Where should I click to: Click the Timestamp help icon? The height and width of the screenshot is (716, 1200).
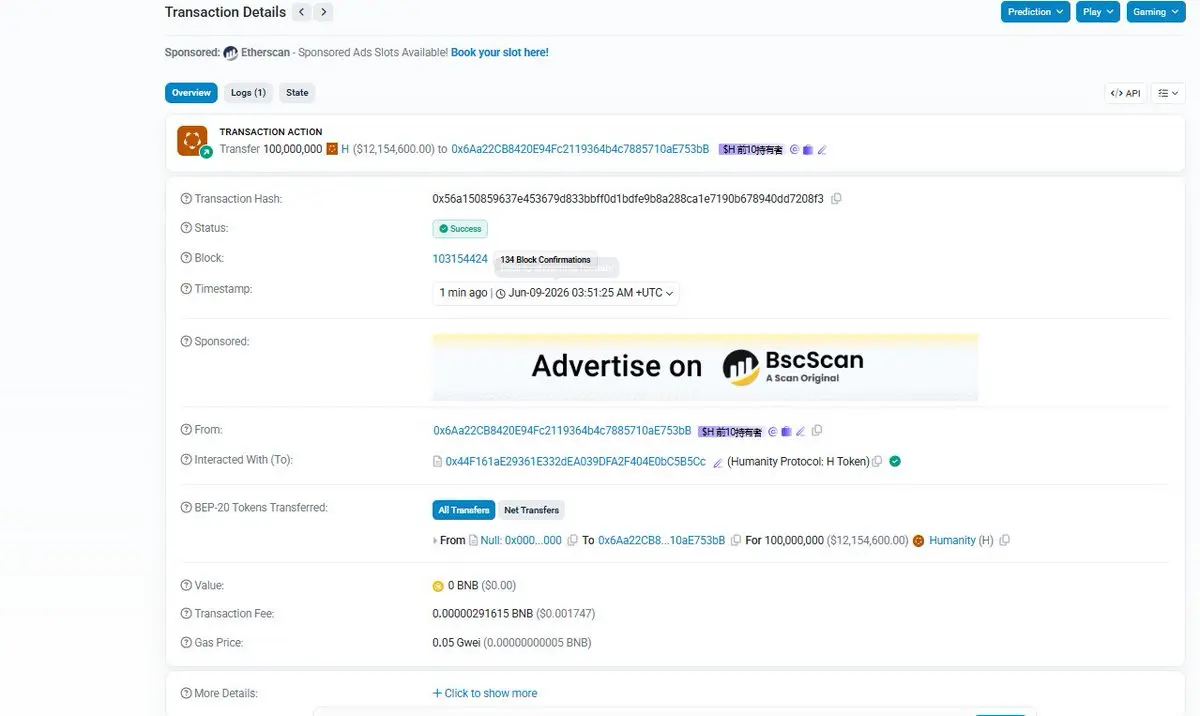[x=186, y=289]
